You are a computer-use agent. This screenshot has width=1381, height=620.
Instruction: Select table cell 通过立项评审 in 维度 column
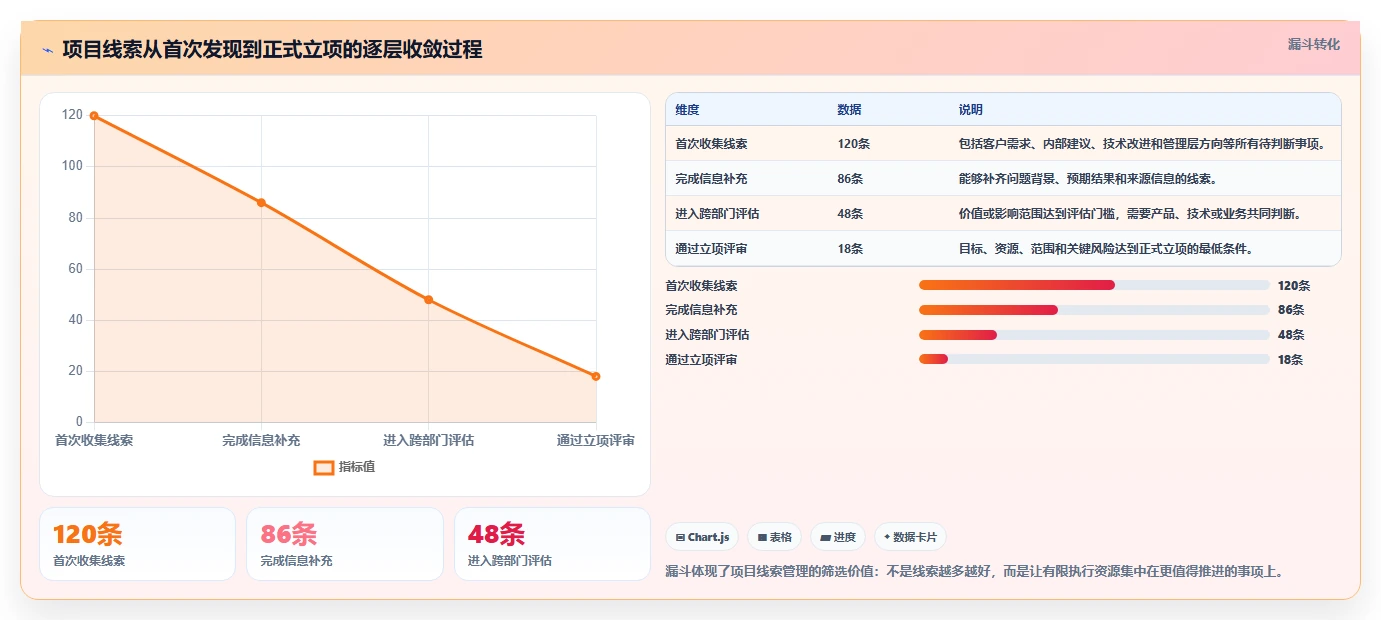711,249
